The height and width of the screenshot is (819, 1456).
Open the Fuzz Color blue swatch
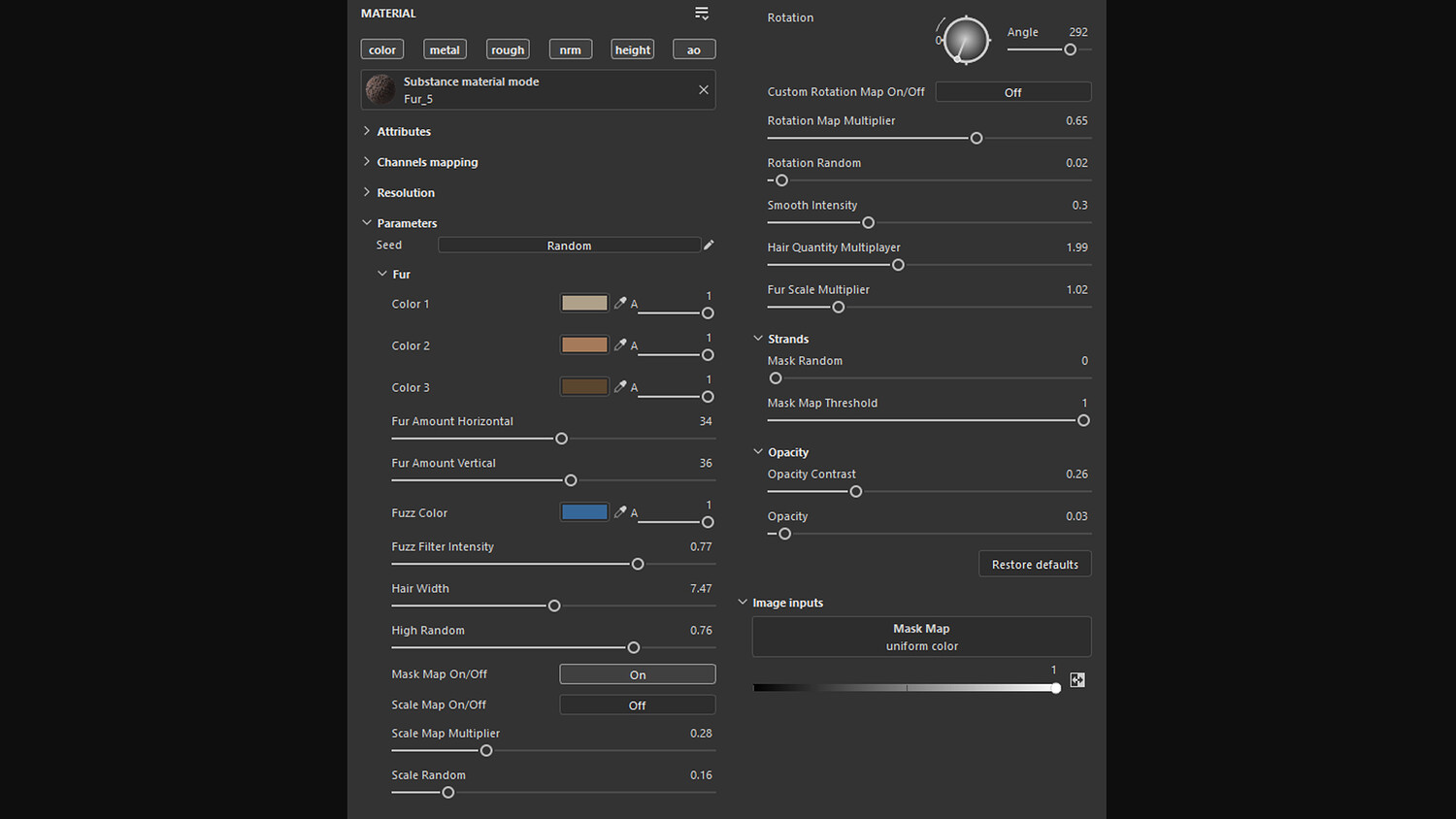point(584,511)
